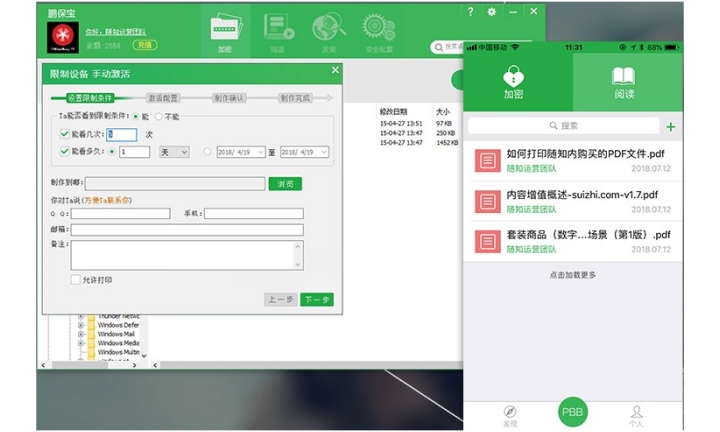Toggle the 能看几次 checkbox
720x432 pixels.
tap(65, 134)
